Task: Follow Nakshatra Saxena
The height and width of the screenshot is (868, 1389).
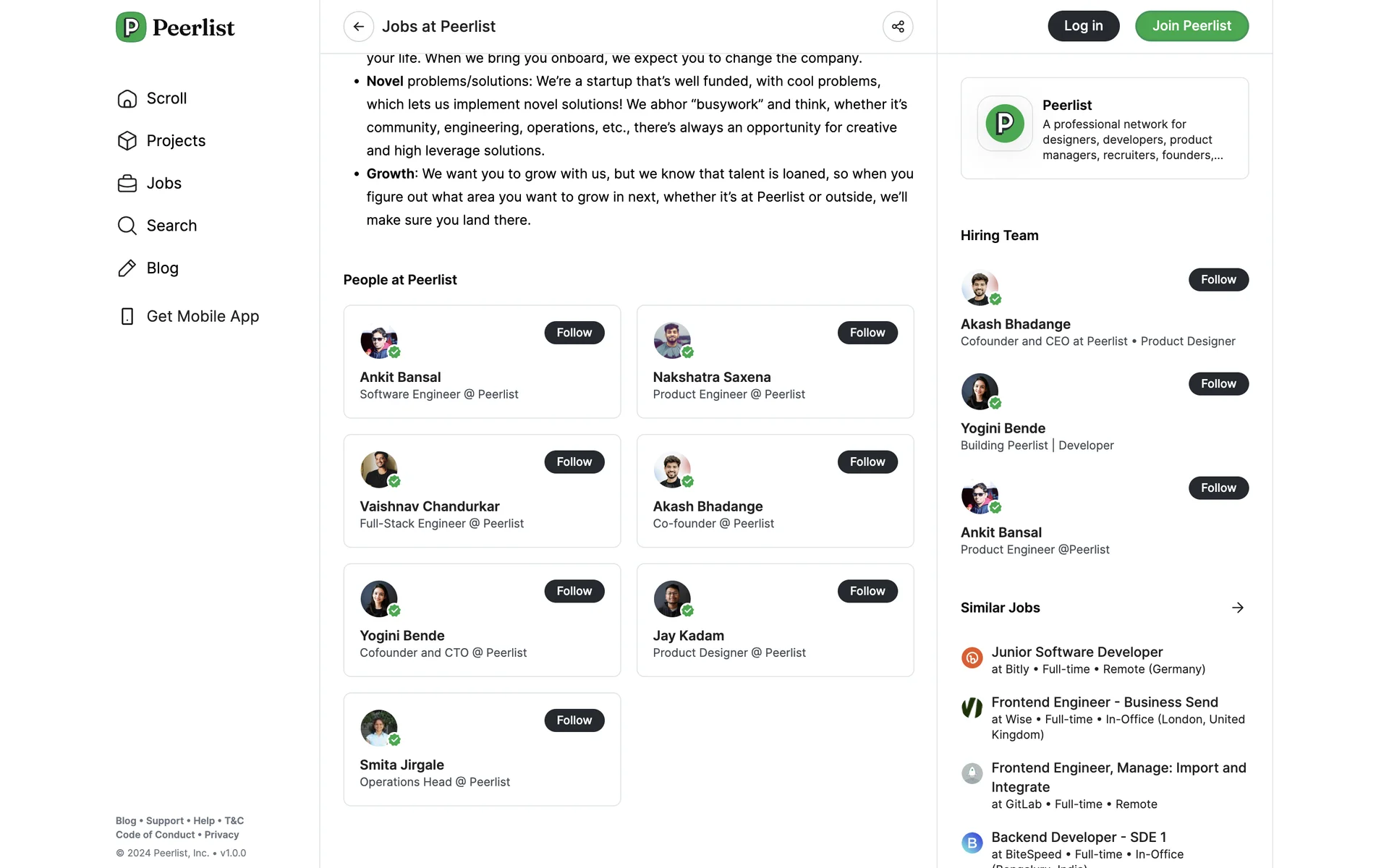Action: coord(867,333)
